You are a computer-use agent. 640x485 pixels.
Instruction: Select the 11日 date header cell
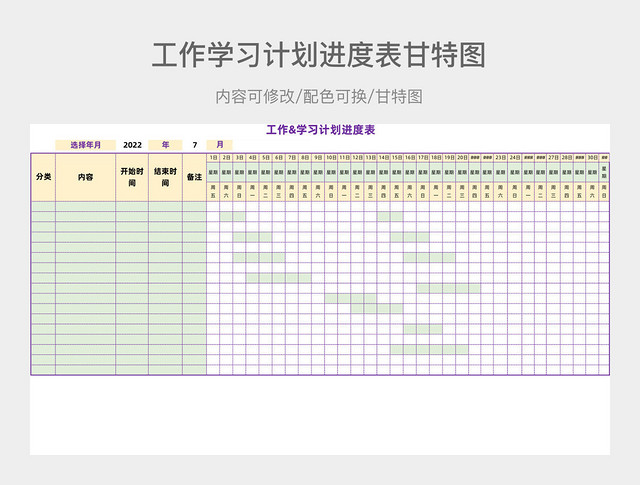(x=344, y=158)
